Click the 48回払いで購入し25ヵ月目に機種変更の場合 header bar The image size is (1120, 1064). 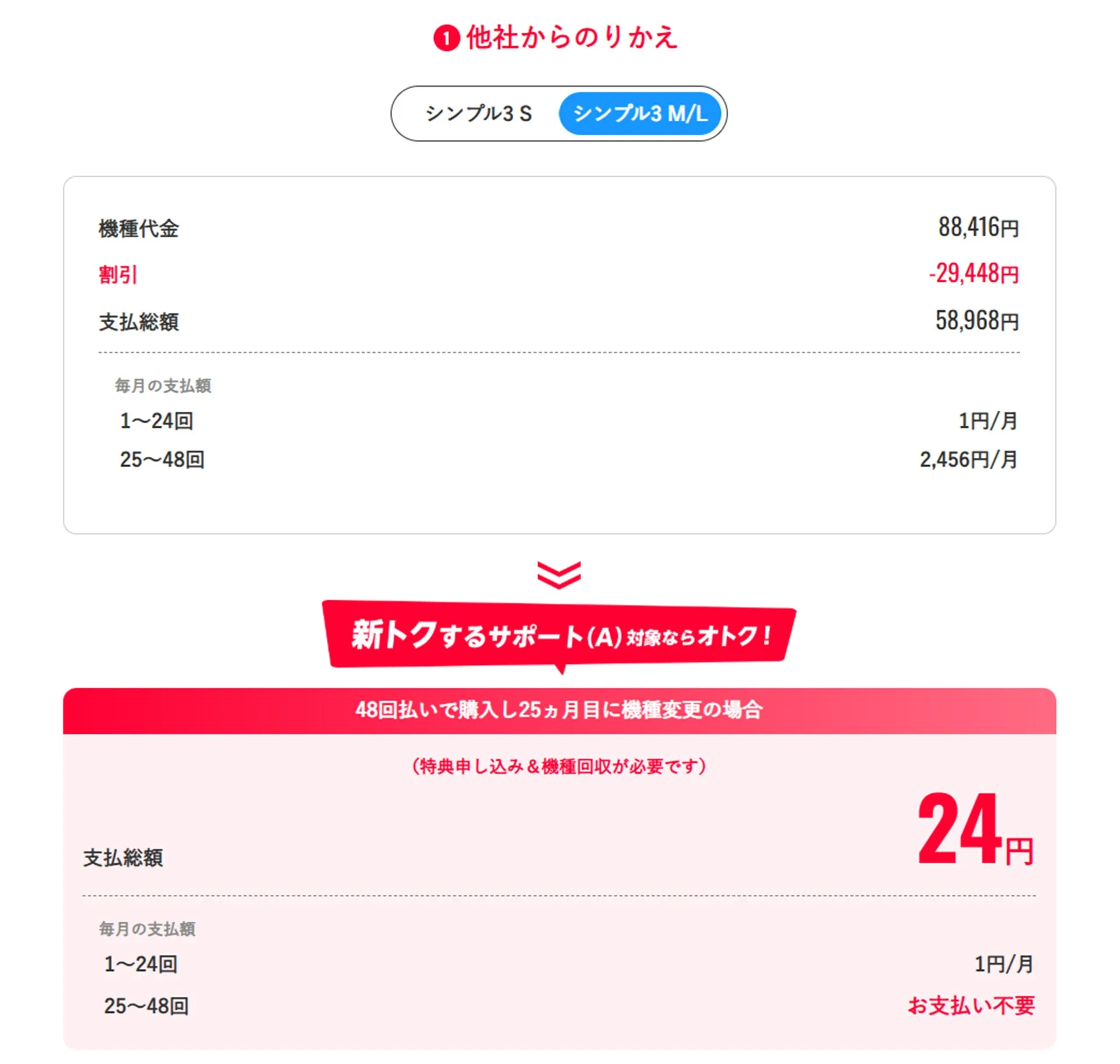[x=559, y=710]
